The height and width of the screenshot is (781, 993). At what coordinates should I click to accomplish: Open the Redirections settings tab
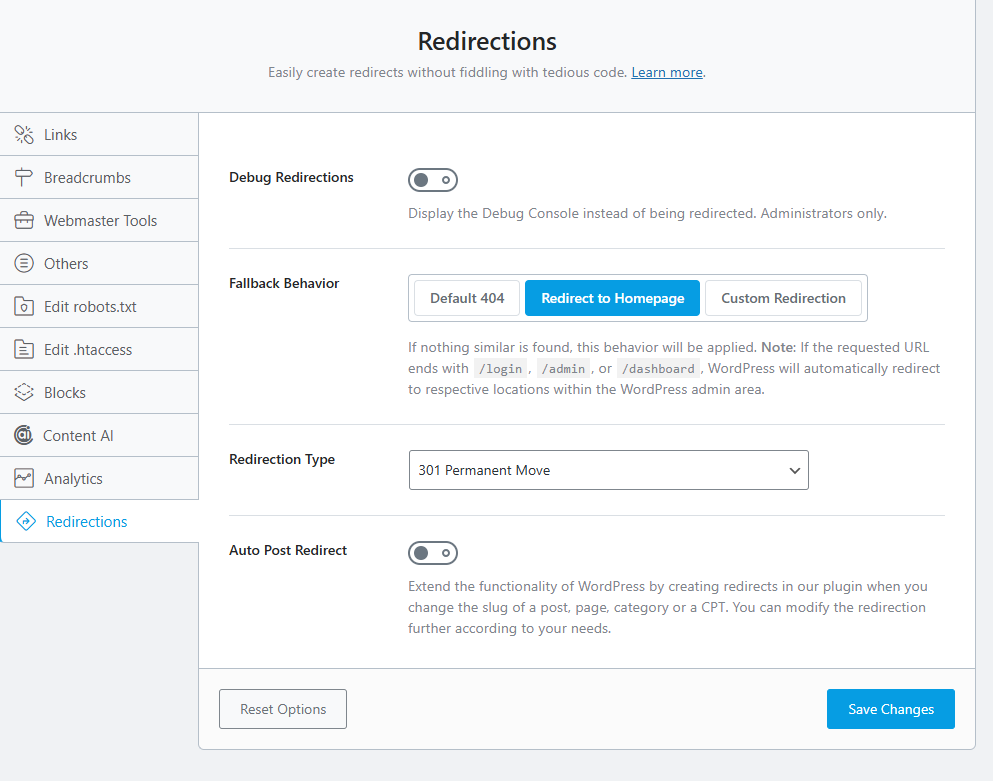click(x=87, y=522)
